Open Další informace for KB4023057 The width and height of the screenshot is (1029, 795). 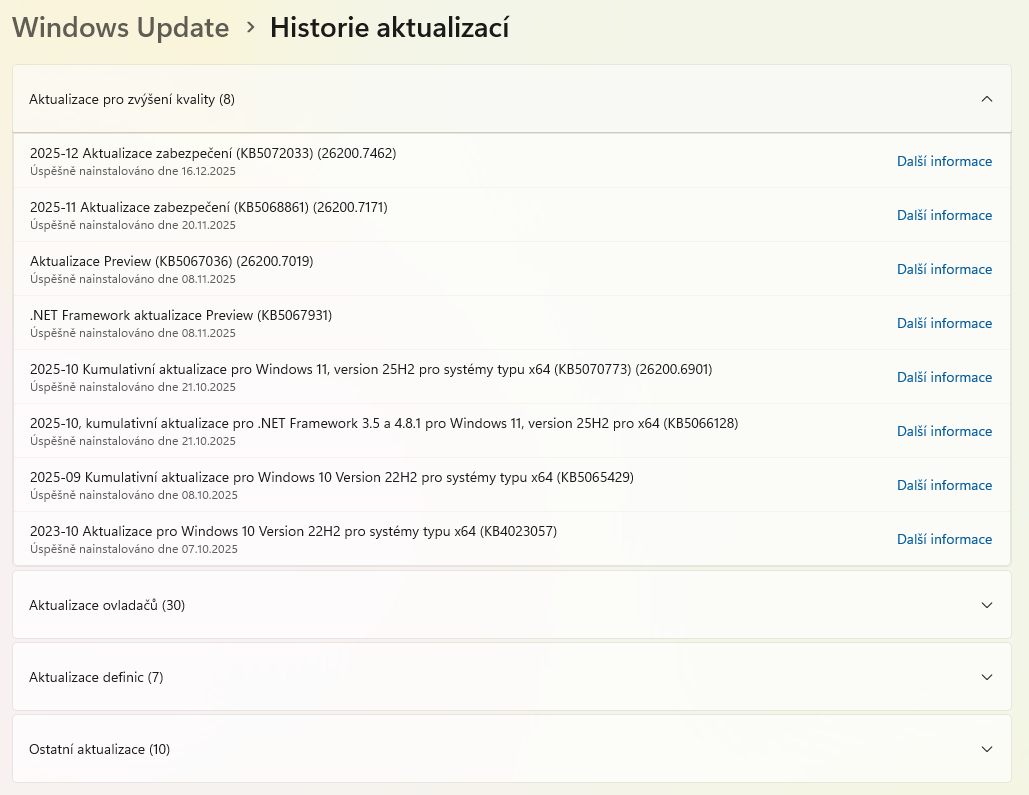click(x=944, y=539)
